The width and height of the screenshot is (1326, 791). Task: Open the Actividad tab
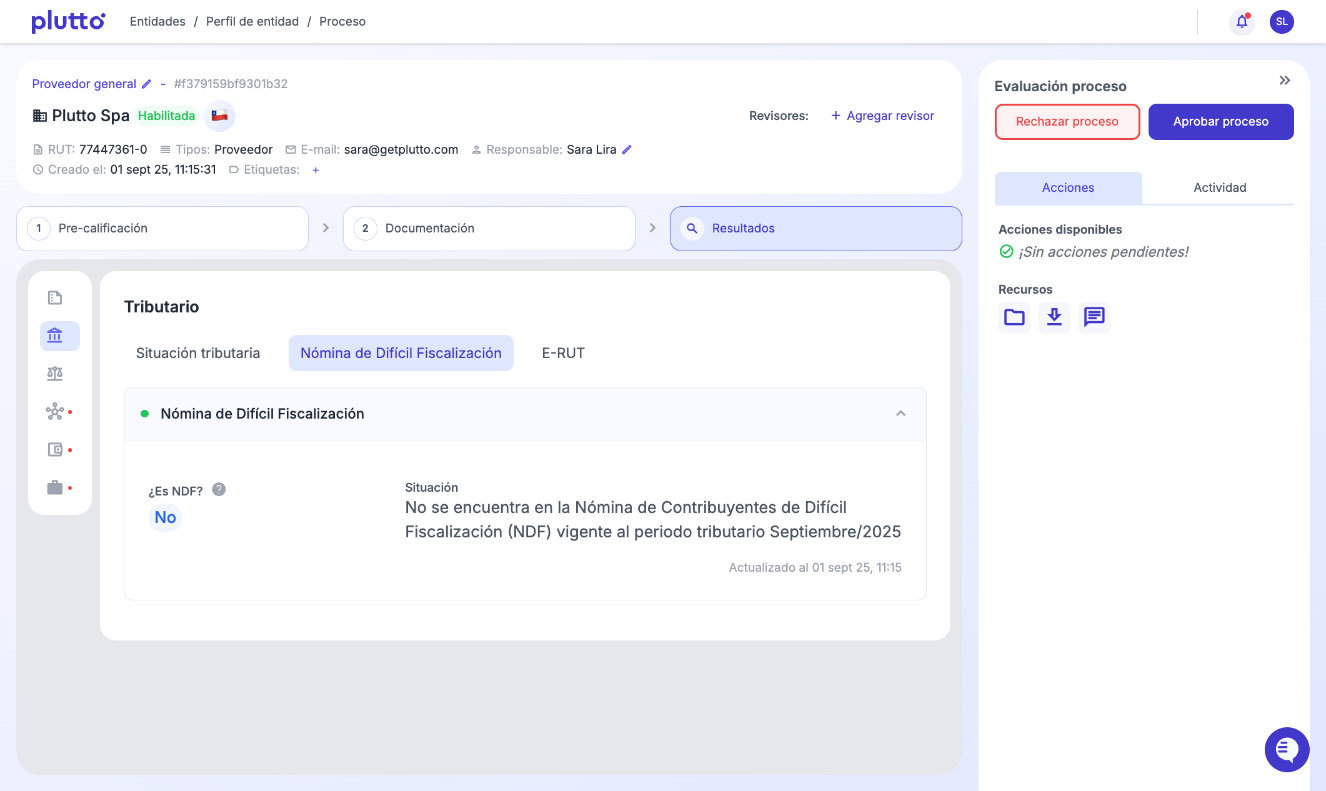point(1219,187)
